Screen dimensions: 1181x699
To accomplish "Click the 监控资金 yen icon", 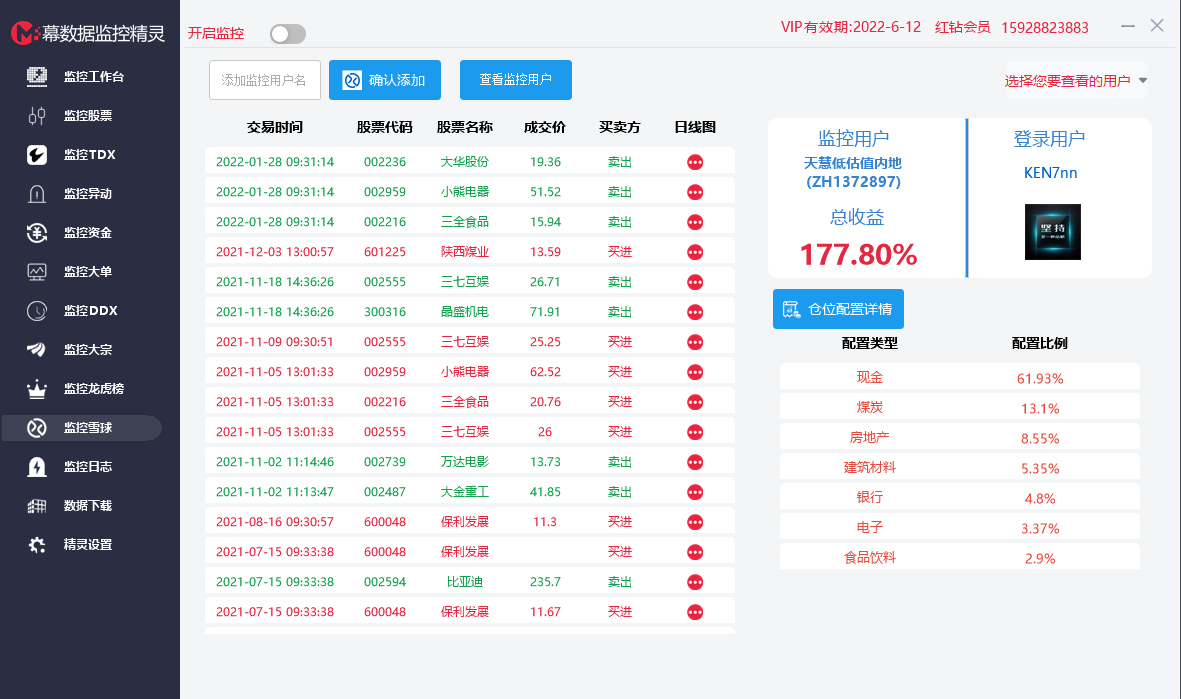I will pos(36,233).
